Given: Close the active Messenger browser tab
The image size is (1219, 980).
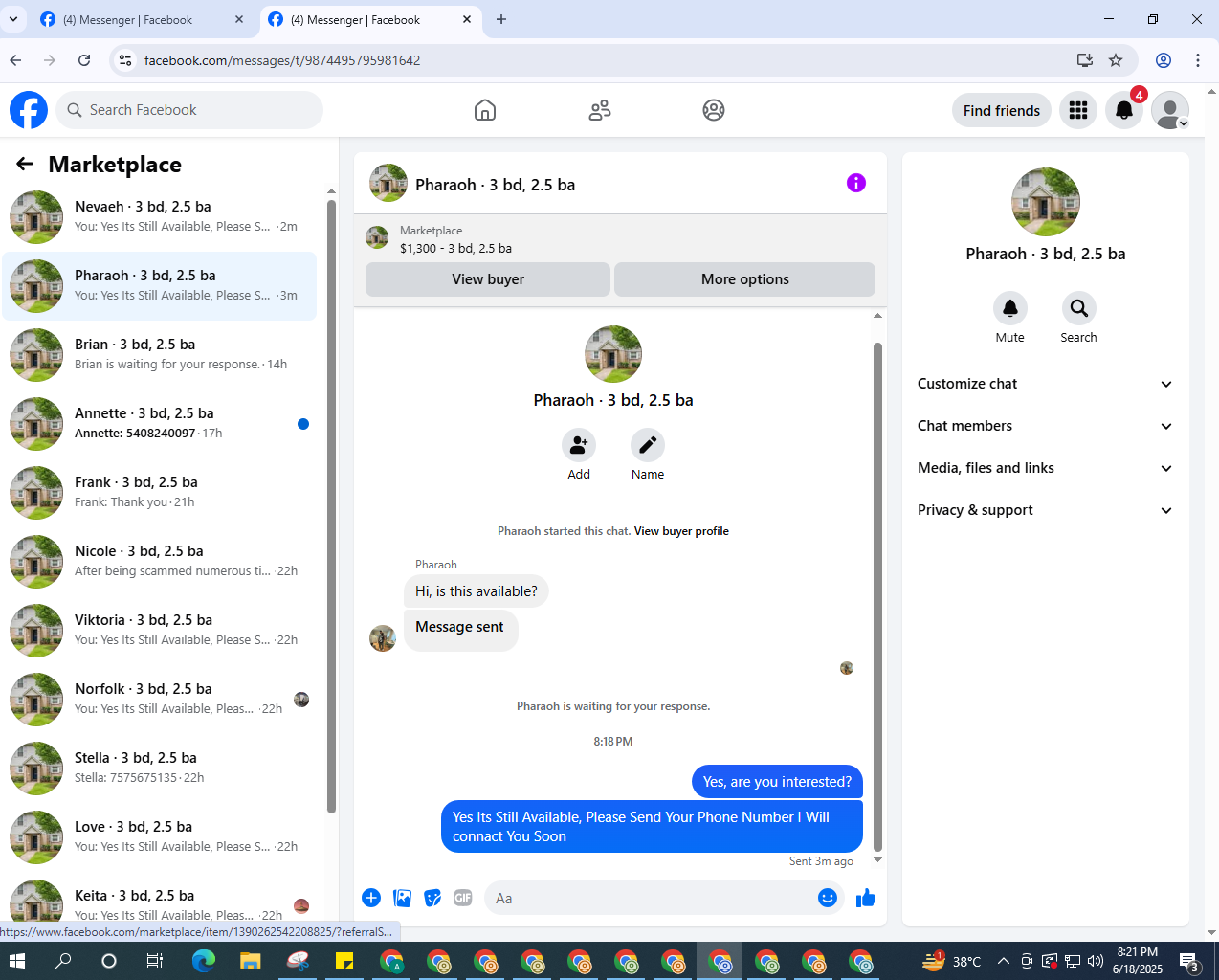Looking at the screenshot, I should click(468, 19).
